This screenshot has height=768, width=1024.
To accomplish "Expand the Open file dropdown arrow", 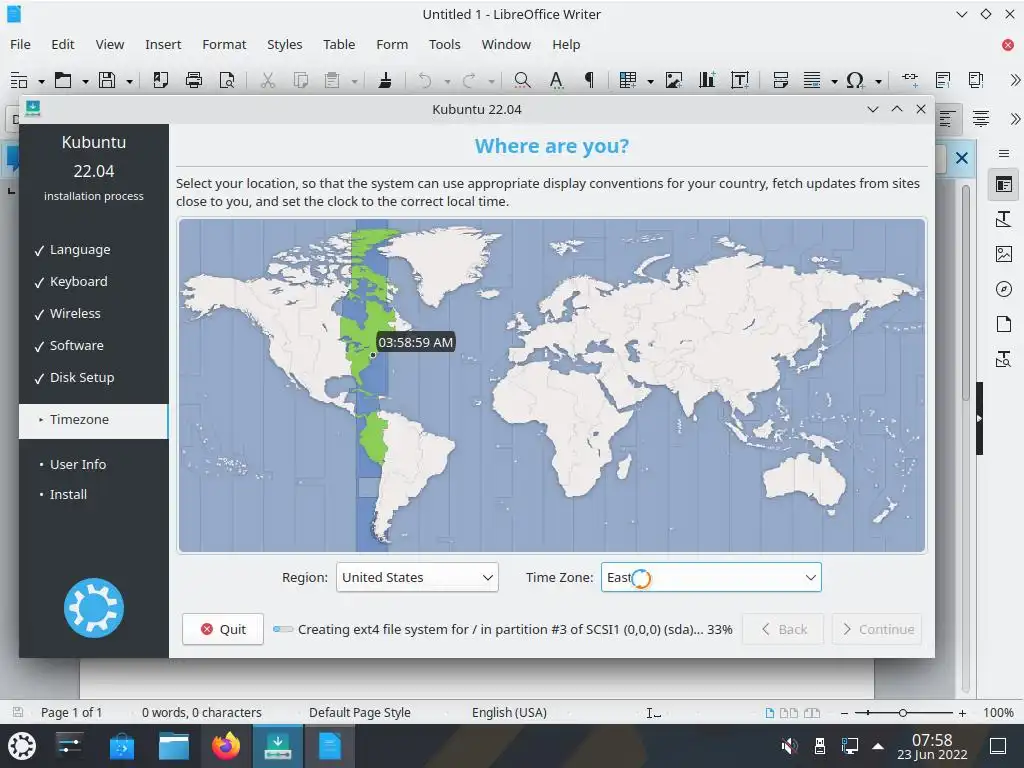I will click(x=85, y=82).
